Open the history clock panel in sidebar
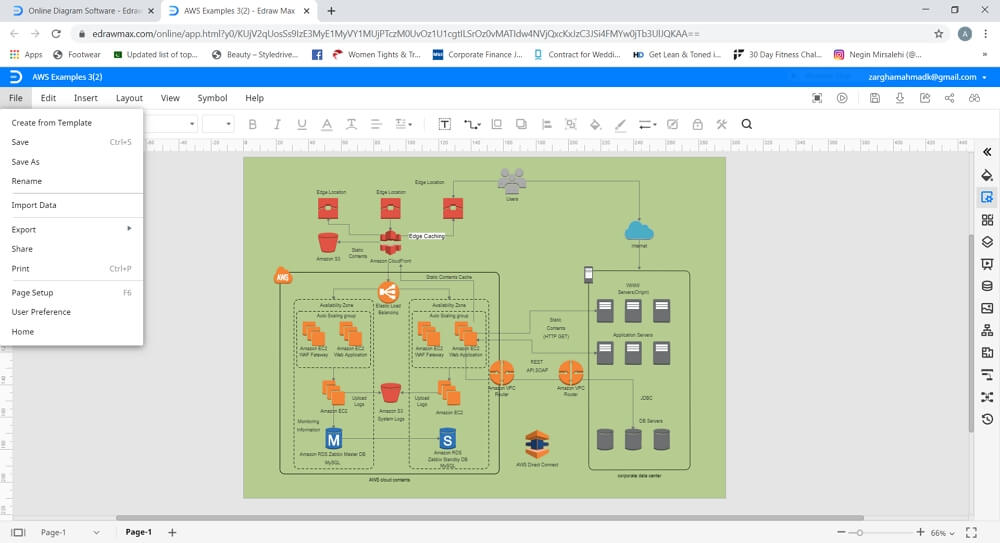This screenshot has width=1000, height=543. (x=987, y=419)
